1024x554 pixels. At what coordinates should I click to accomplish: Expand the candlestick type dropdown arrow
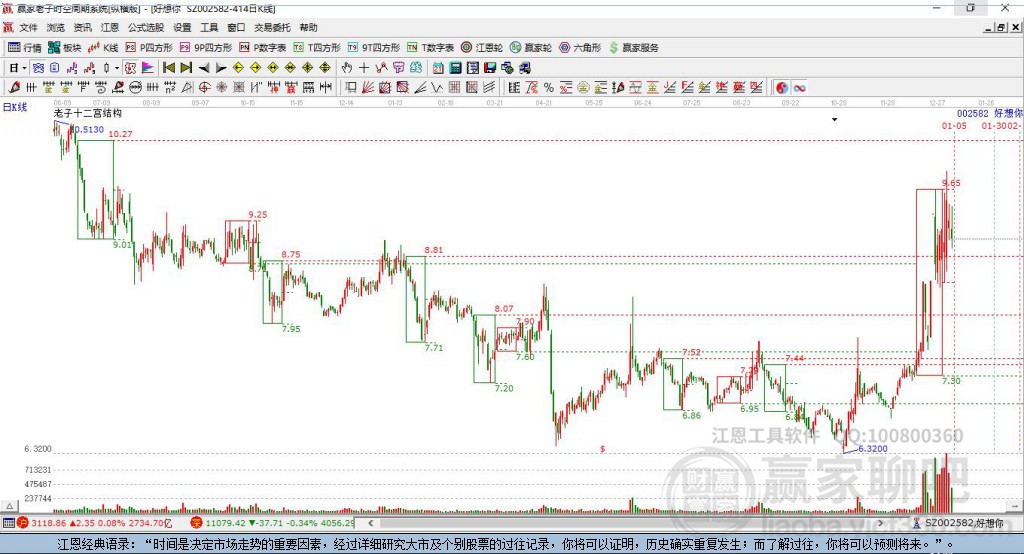[x=117, y=68]
